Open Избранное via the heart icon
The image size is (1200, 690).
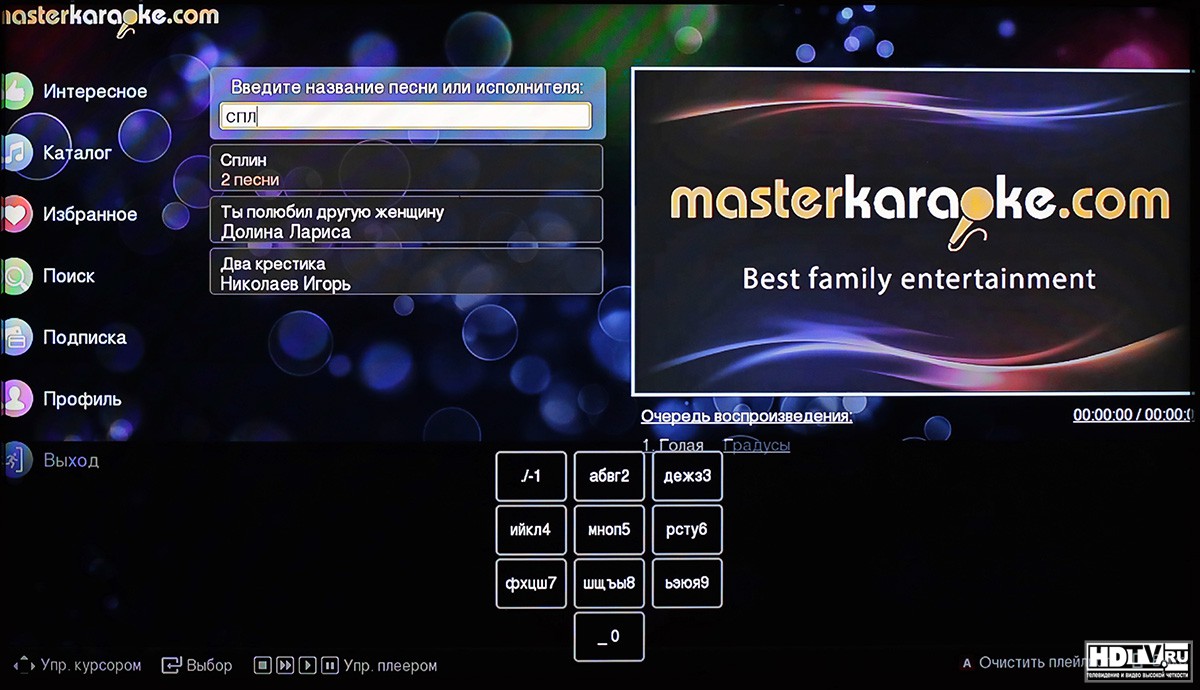16,214
